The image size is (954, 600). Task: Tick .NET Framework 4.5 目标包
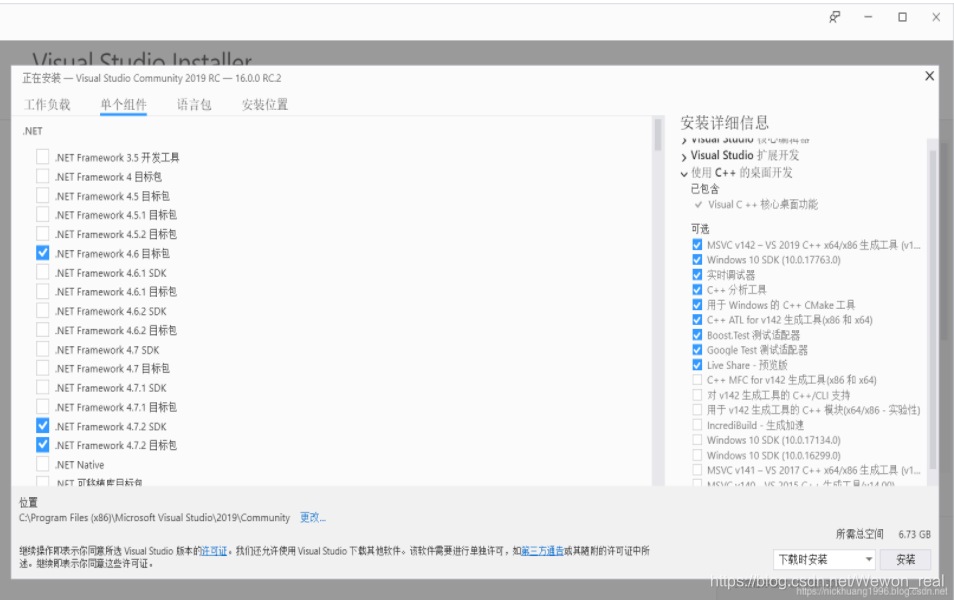(43, 196)
